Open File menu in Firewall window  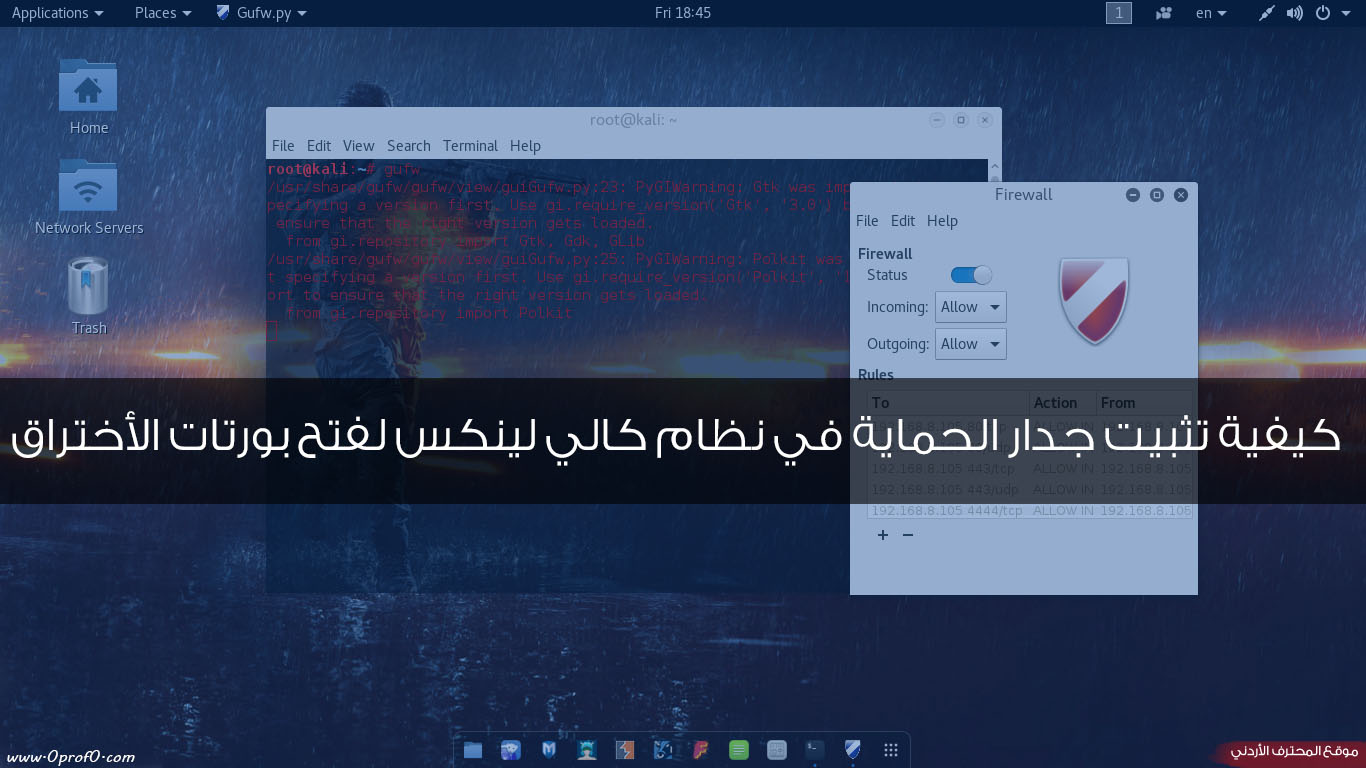[867, 221]
